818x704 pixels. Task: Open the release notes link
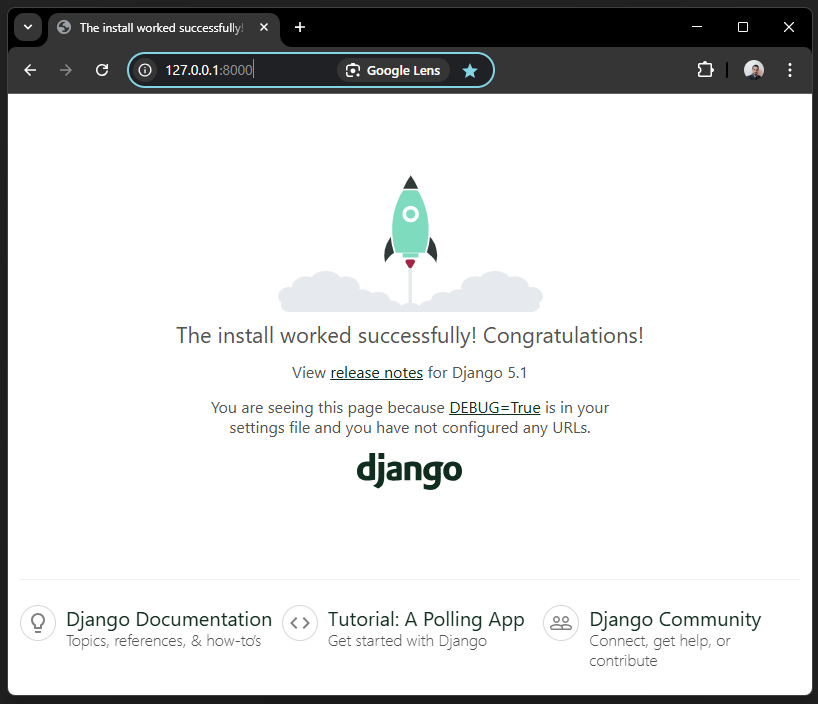tap(376, 373)
